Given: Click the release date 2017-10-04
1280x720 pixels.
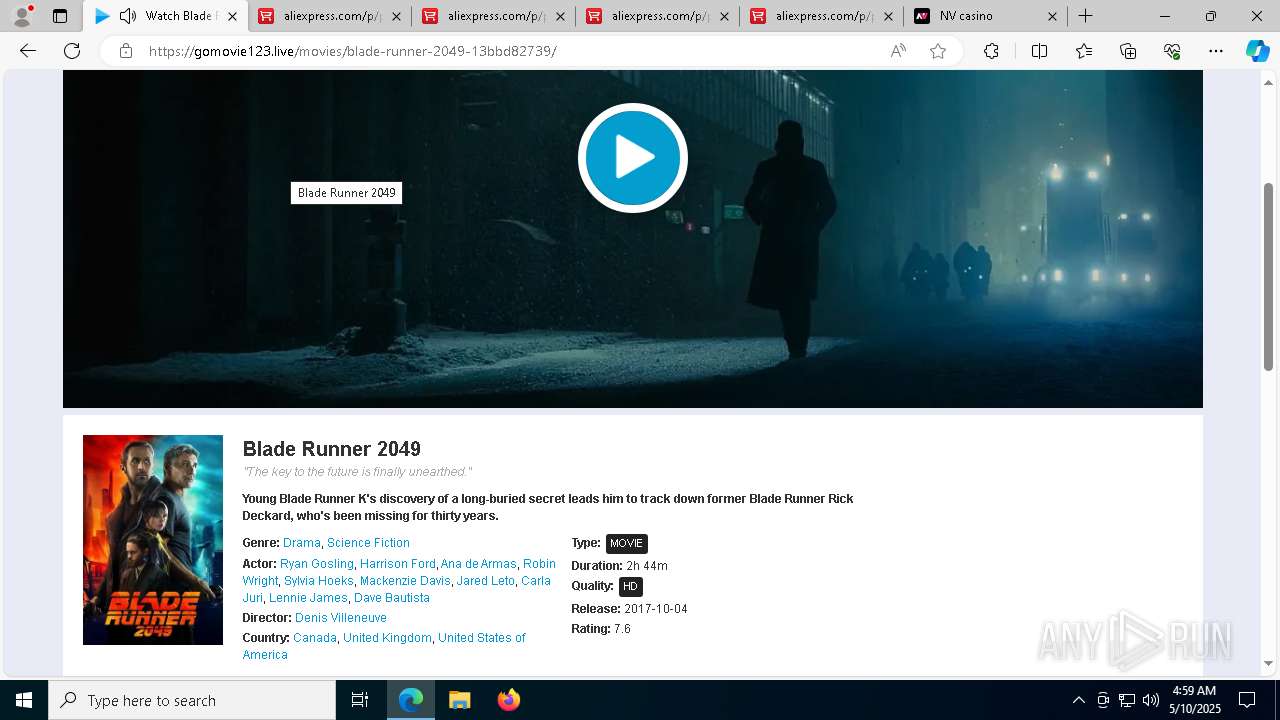Looking at the screenshot, I should 656,609.
